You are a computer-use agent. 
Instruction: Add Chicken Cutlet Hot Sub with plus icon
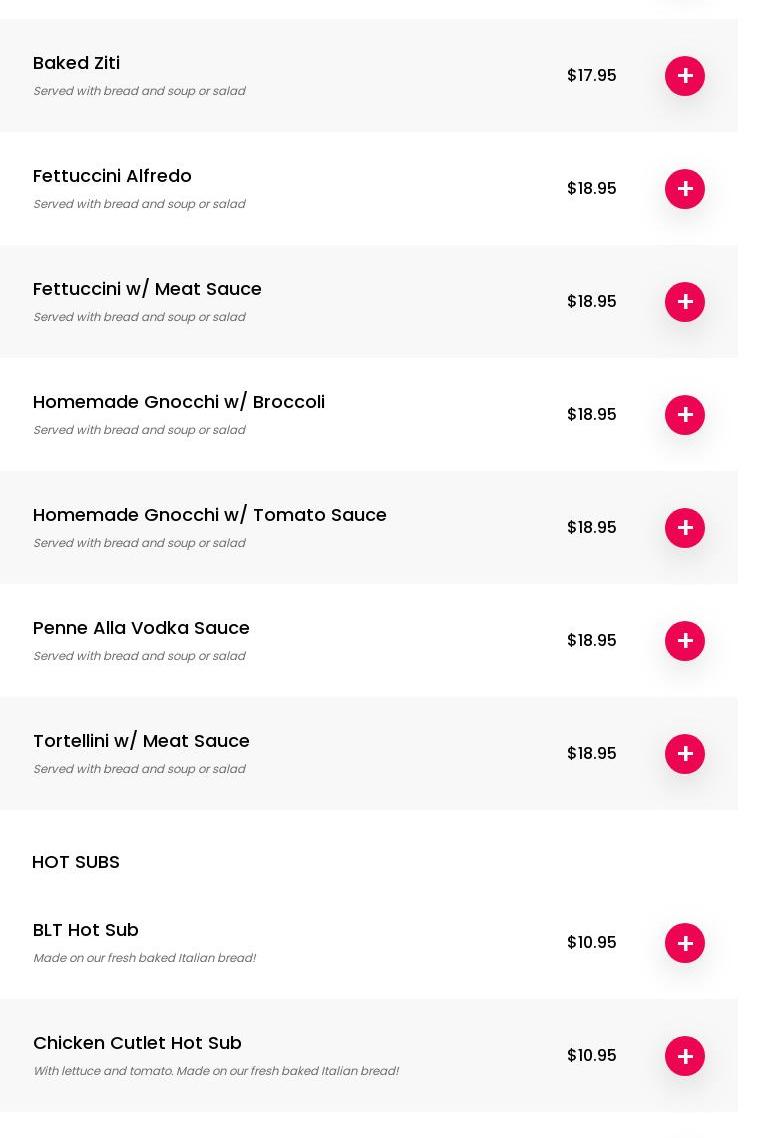click(x=685, y=1056)
